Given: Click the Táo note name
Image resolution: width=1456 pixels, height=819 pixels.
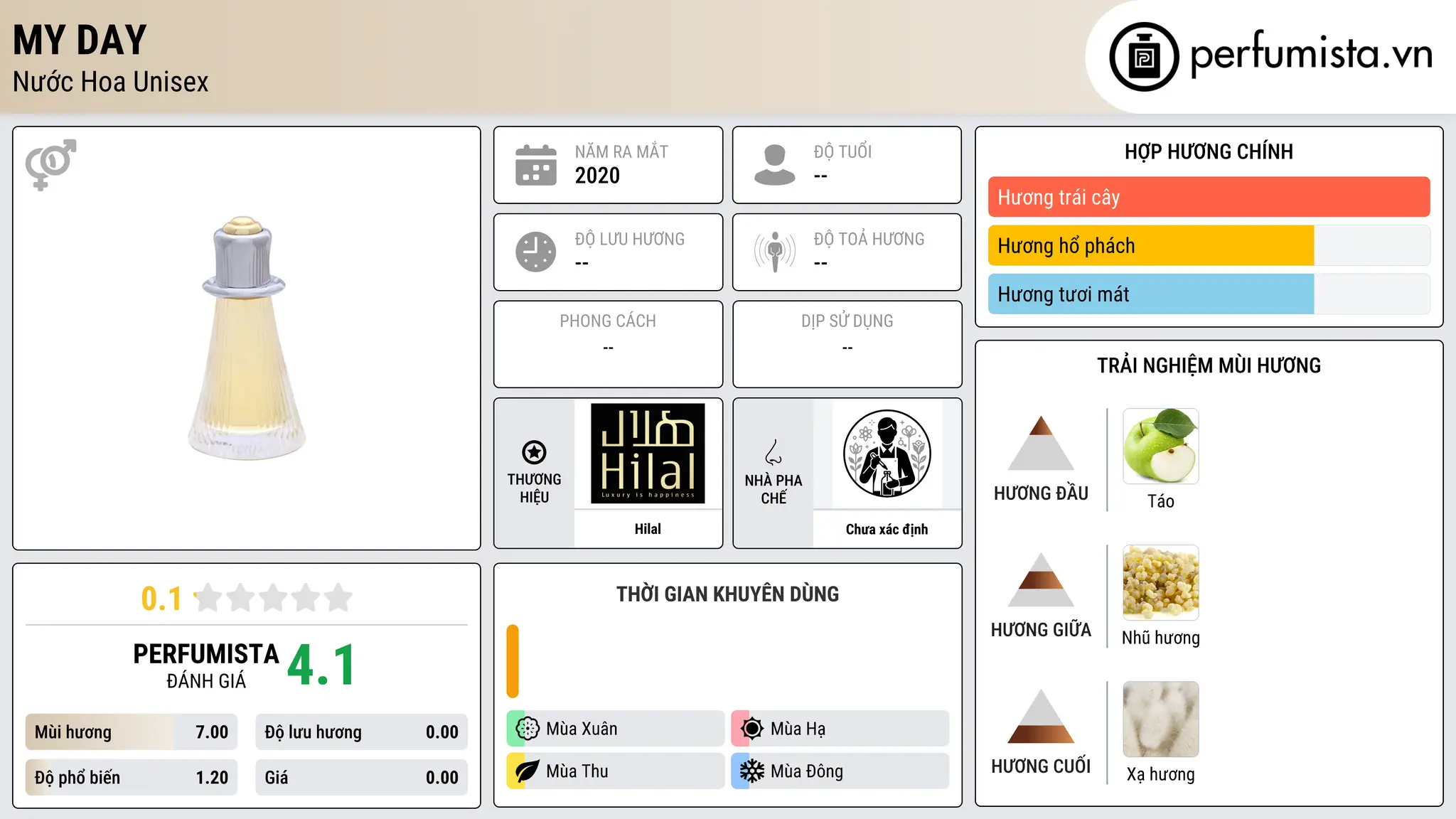Looking at the screenshot, I should click(1160, 501).
